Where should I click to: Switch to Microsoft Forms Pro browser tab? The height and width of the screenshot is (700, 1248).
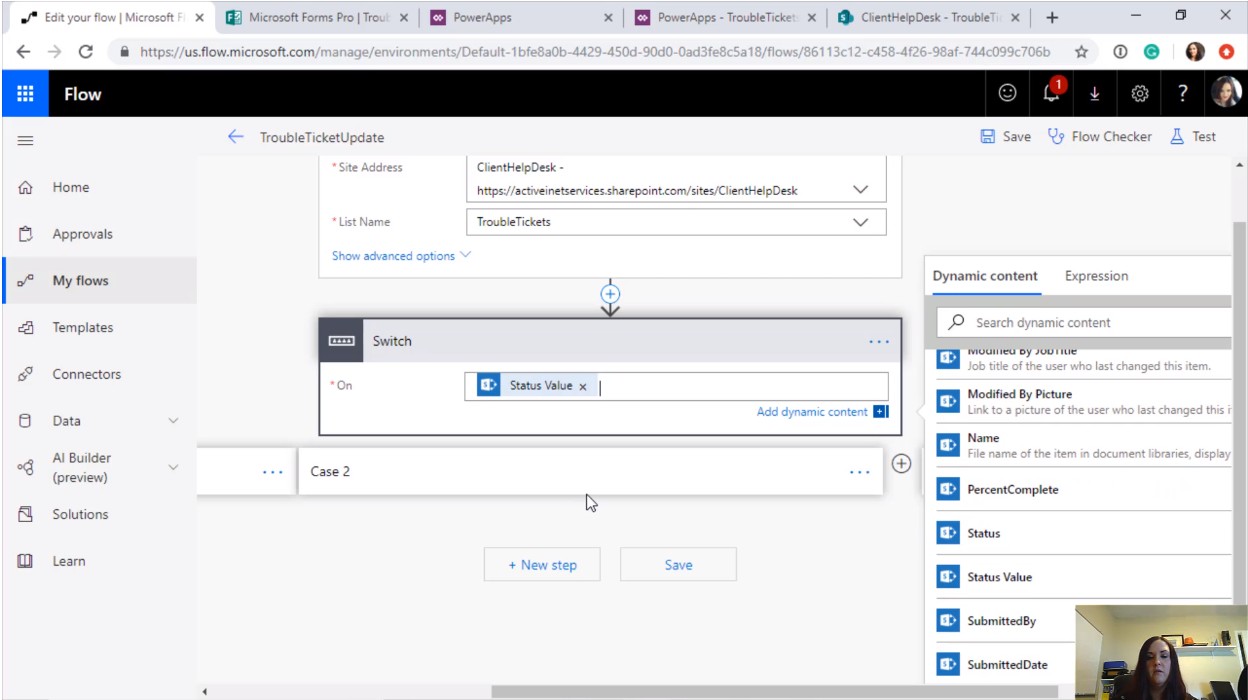(x=317, y=17)
